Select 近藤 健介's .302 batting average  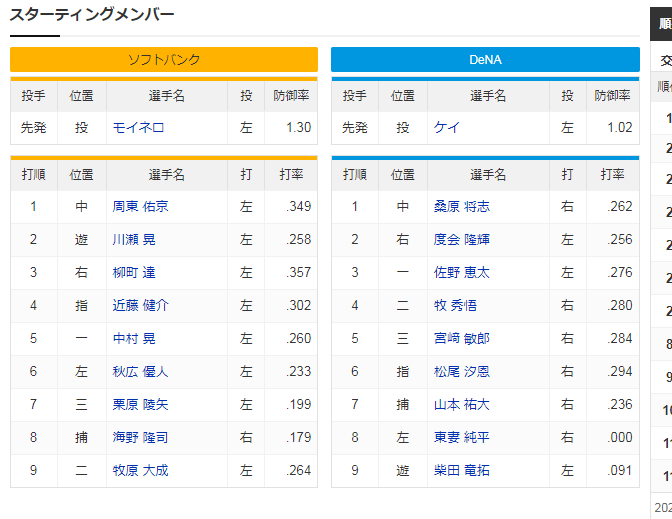(x=298, y=306)
